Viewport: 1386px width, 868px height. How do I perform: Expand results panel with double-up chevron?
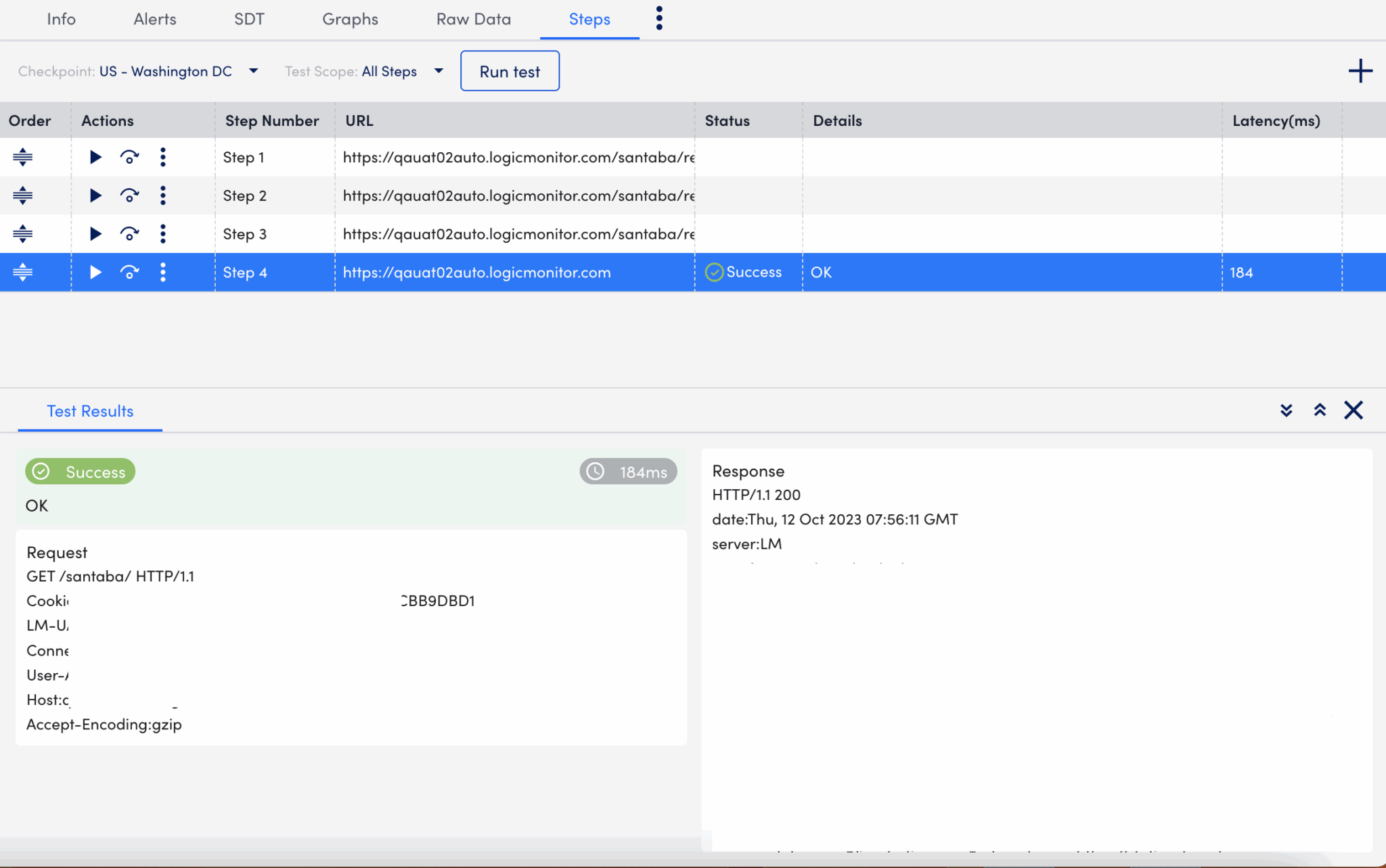point(1320,410)
